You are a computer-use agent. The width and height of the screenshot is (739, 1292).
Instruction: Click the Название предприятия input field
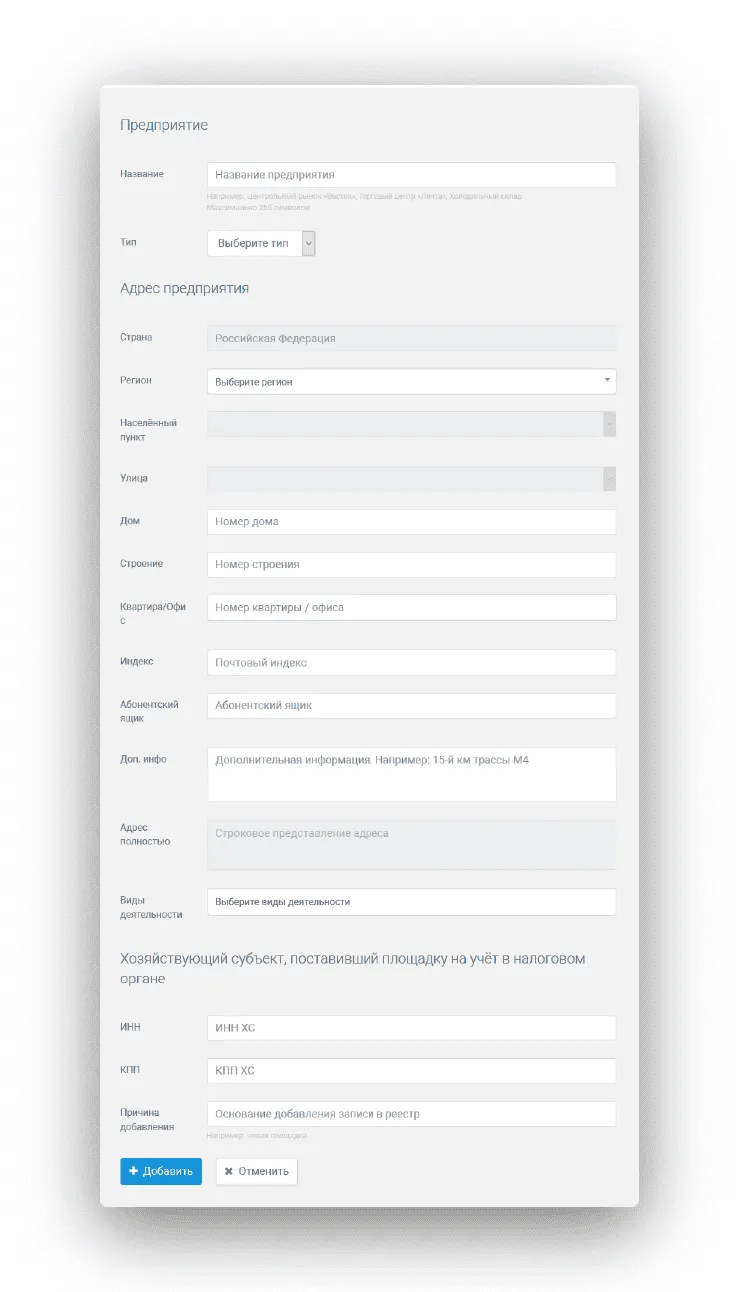pyautogui.click(x=411, y=175)
